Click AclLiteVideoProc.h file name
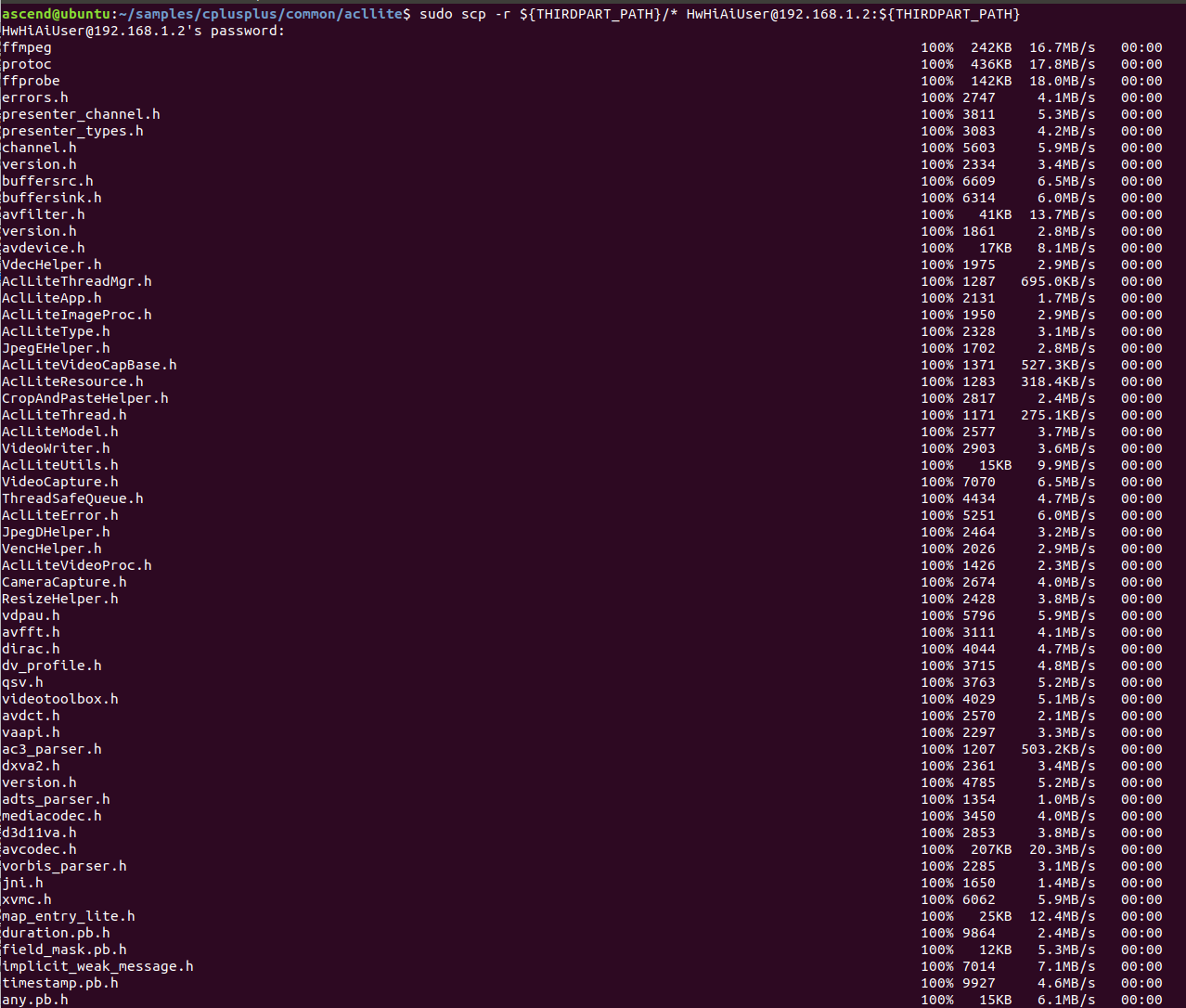1186x1008 pixels. point(77,565)
